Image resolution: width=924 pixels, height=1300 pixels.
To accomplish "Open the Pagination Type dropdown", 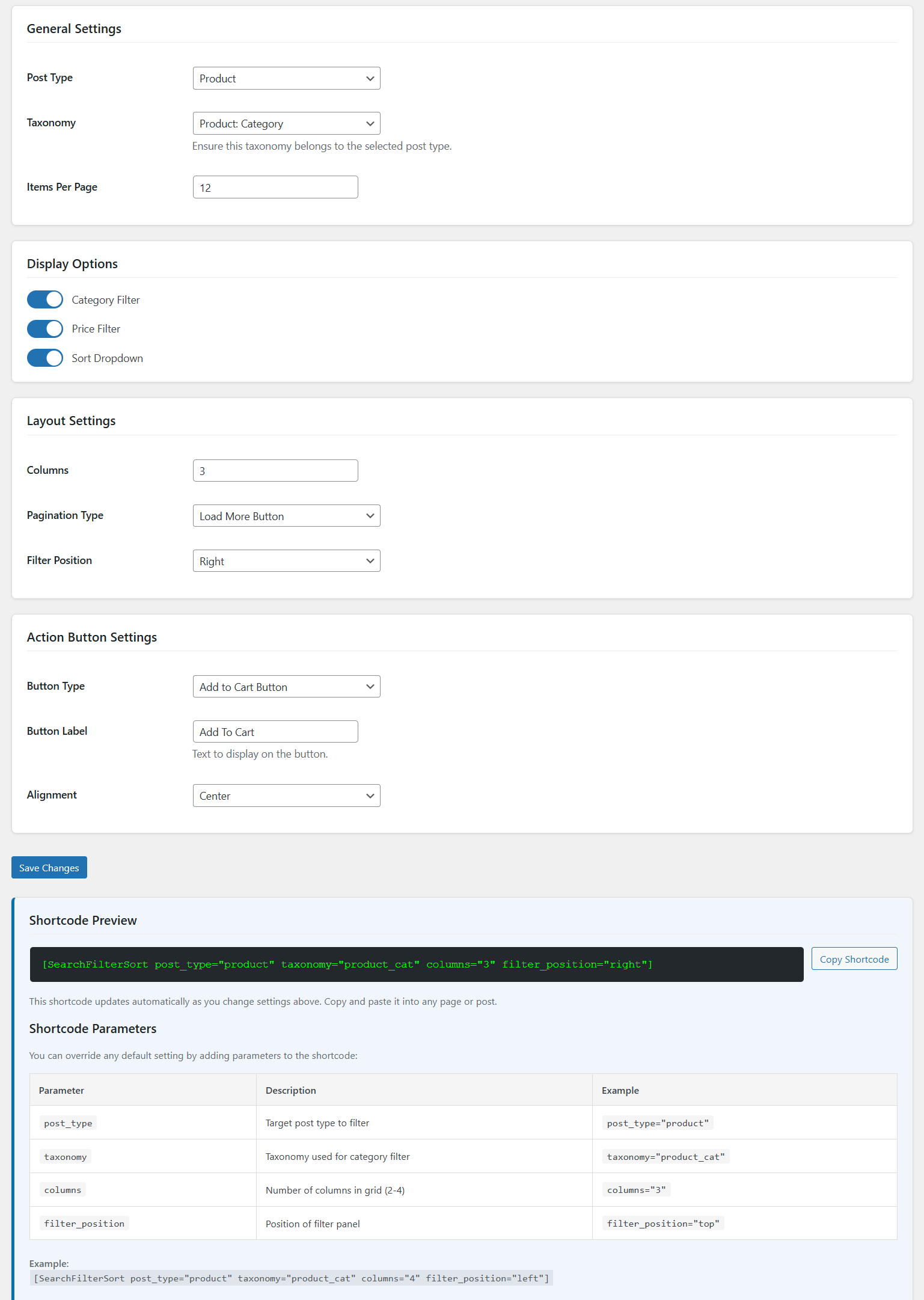I will [286, 516].
